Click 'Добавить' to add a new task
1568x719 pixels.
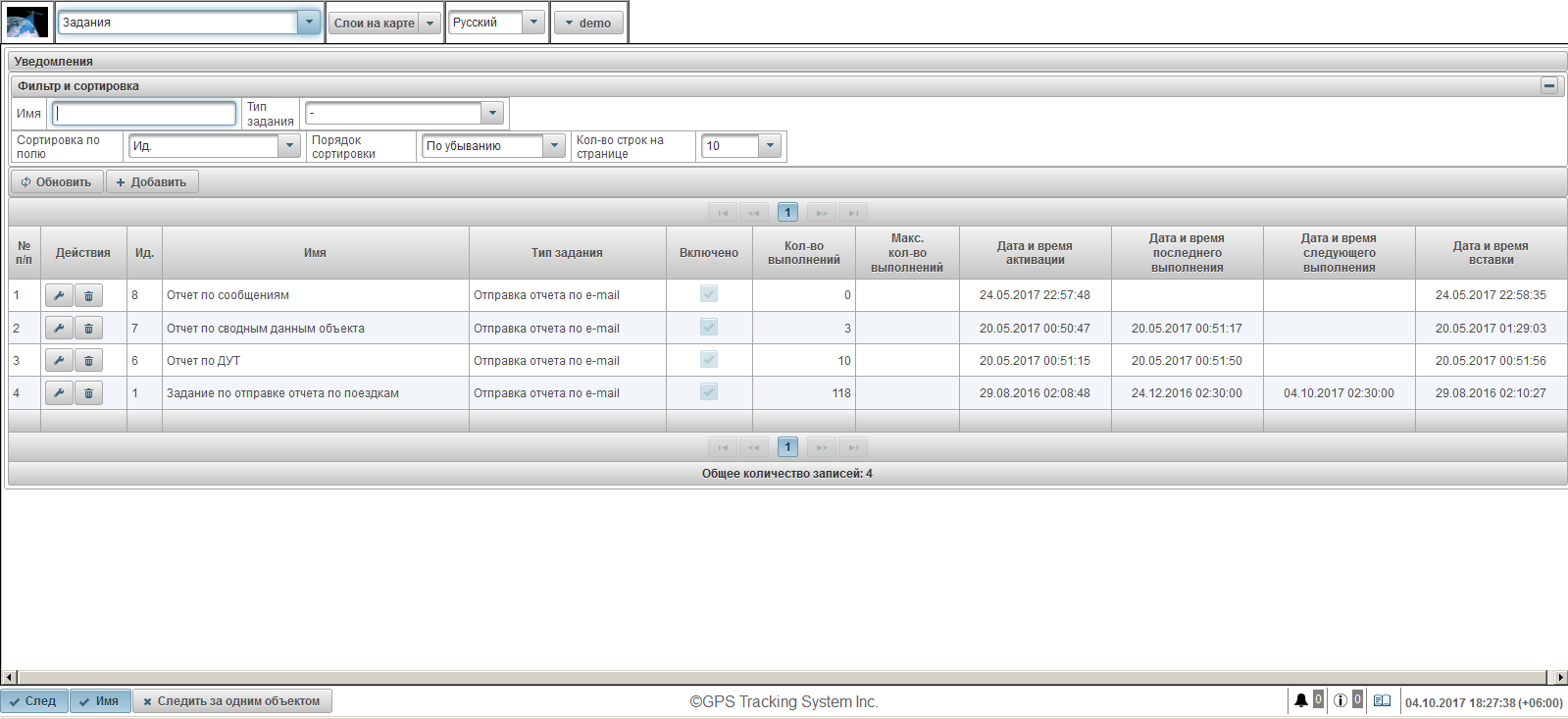coord(152,182)
